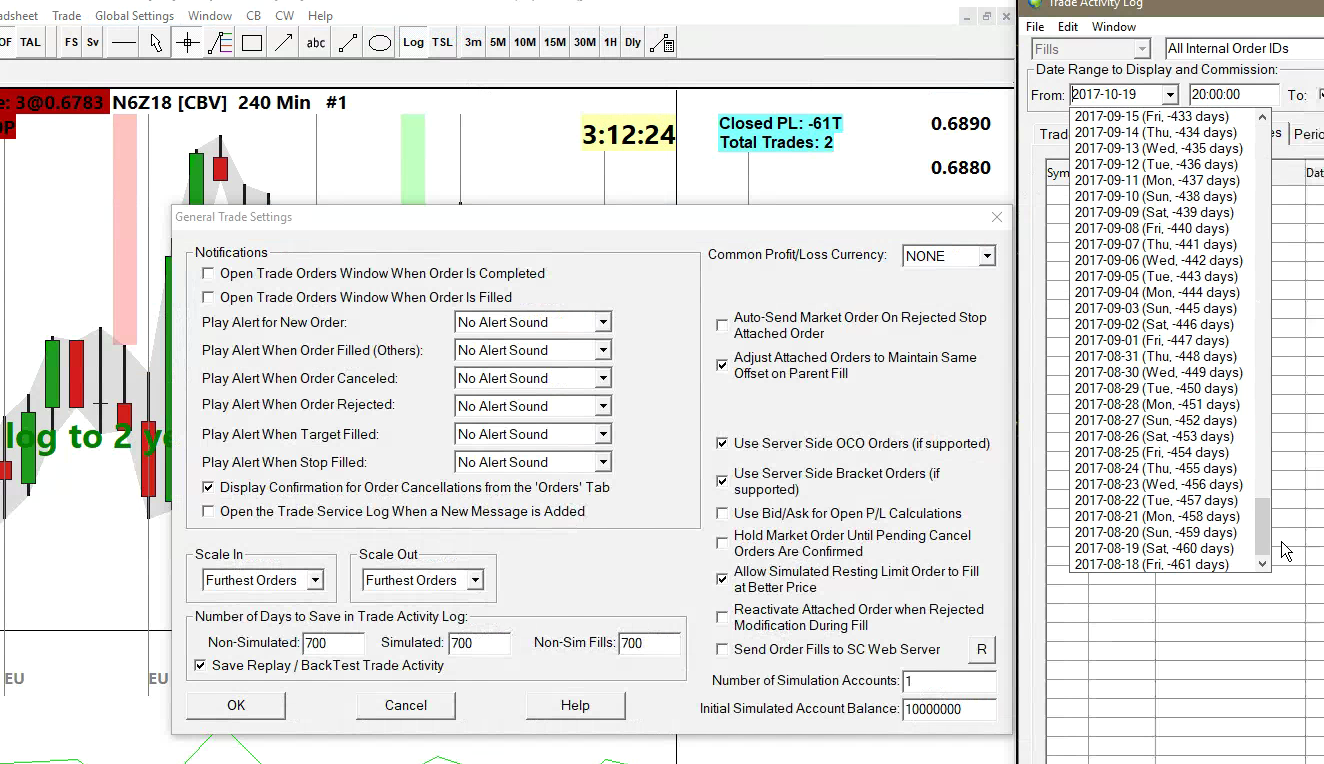
Task: Switch chart to 5M timeframe
Action: point(498,43)
